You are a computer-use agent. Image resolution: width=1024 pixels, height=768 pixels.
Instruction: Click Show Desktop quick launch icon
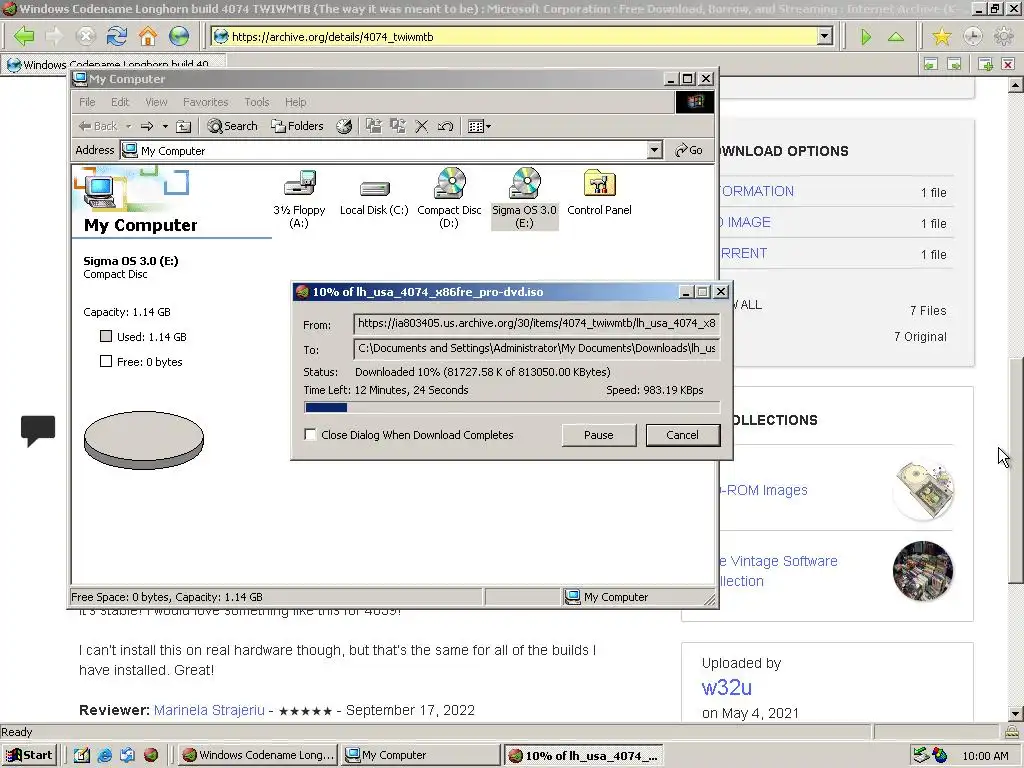click(x=82, y=755)
